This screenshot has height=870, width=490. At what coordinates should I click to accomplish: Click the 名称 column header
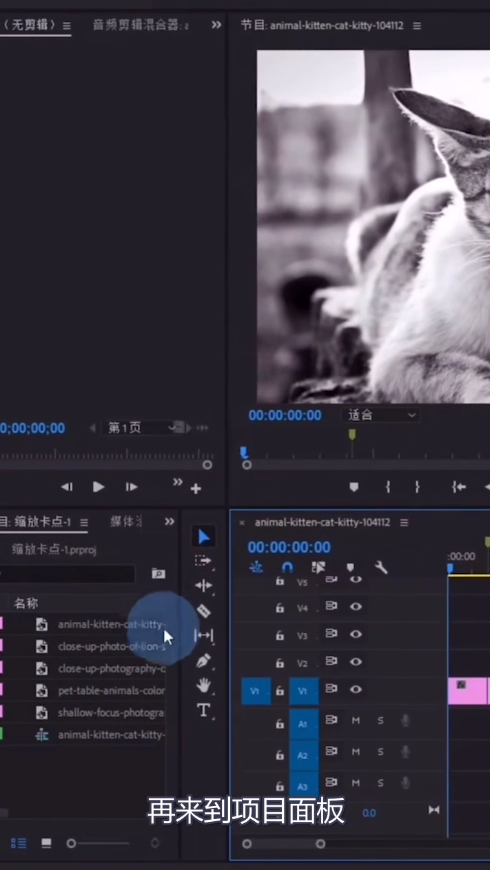(26, 603)
